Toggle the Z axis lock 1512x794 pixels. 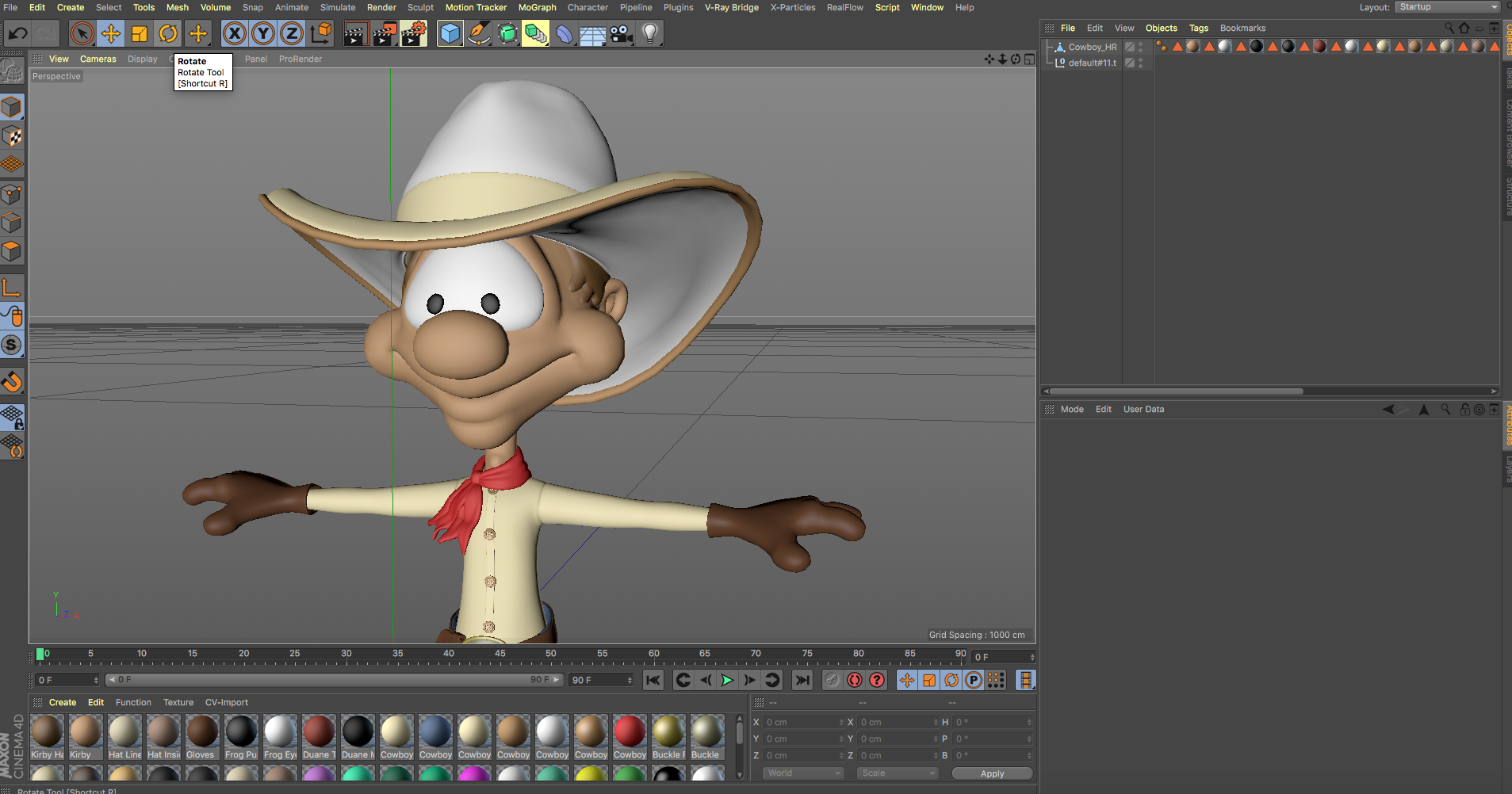[x=292, y=33]
